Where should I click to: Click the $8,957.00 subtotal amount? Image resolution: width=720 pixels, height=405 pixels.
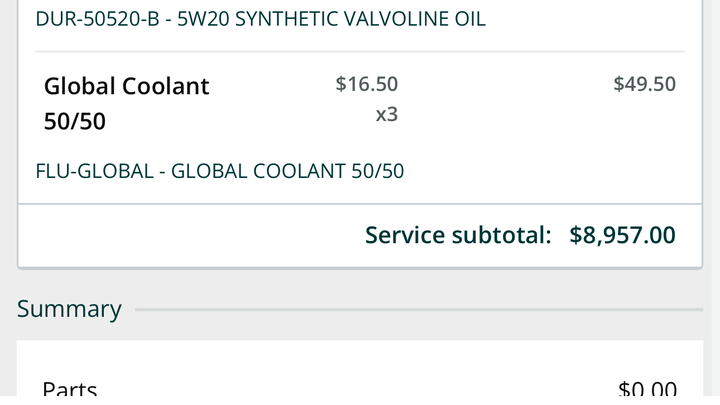622,235
